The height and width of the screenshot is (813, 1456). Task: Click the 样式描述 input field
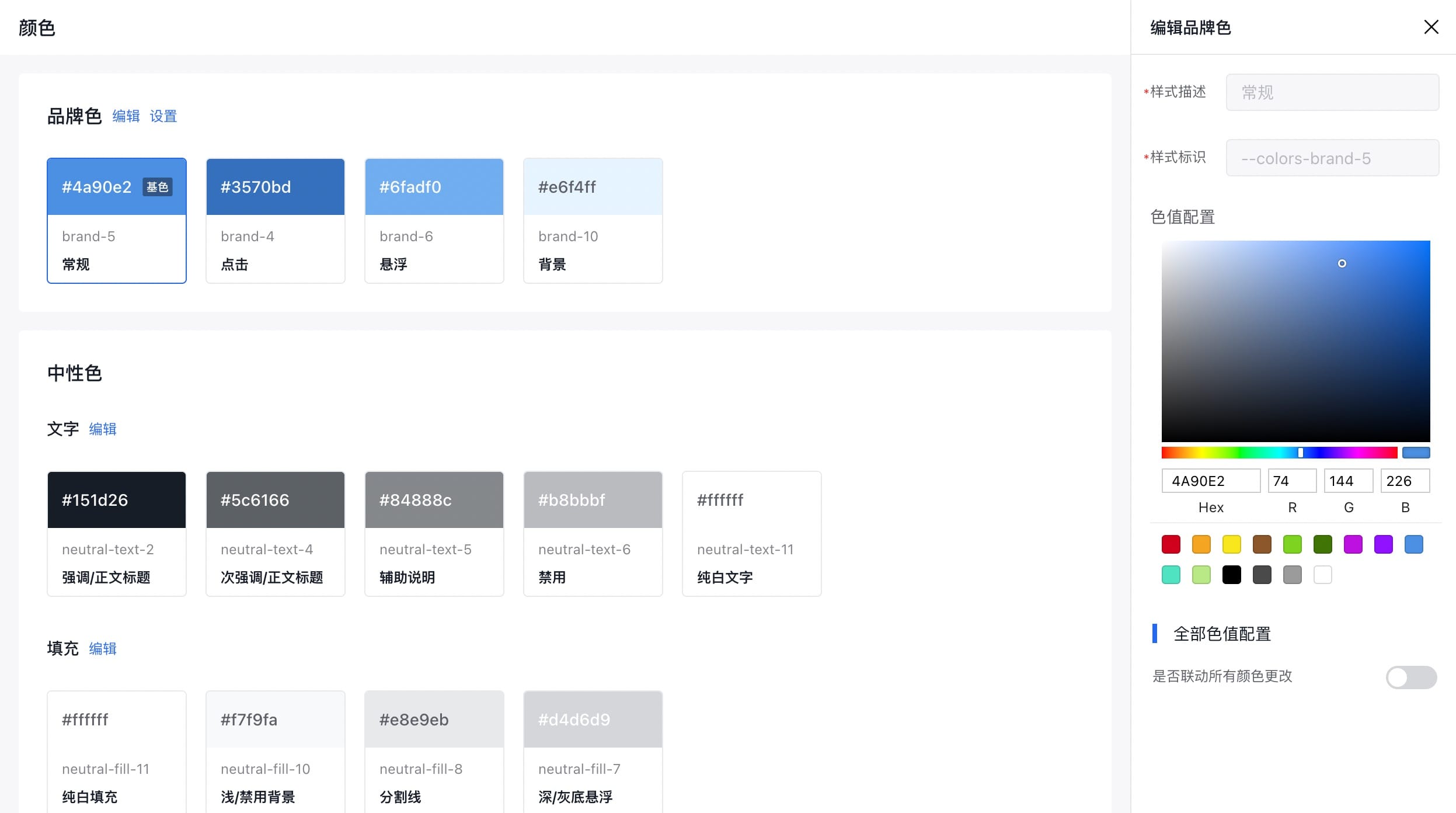1332,92
